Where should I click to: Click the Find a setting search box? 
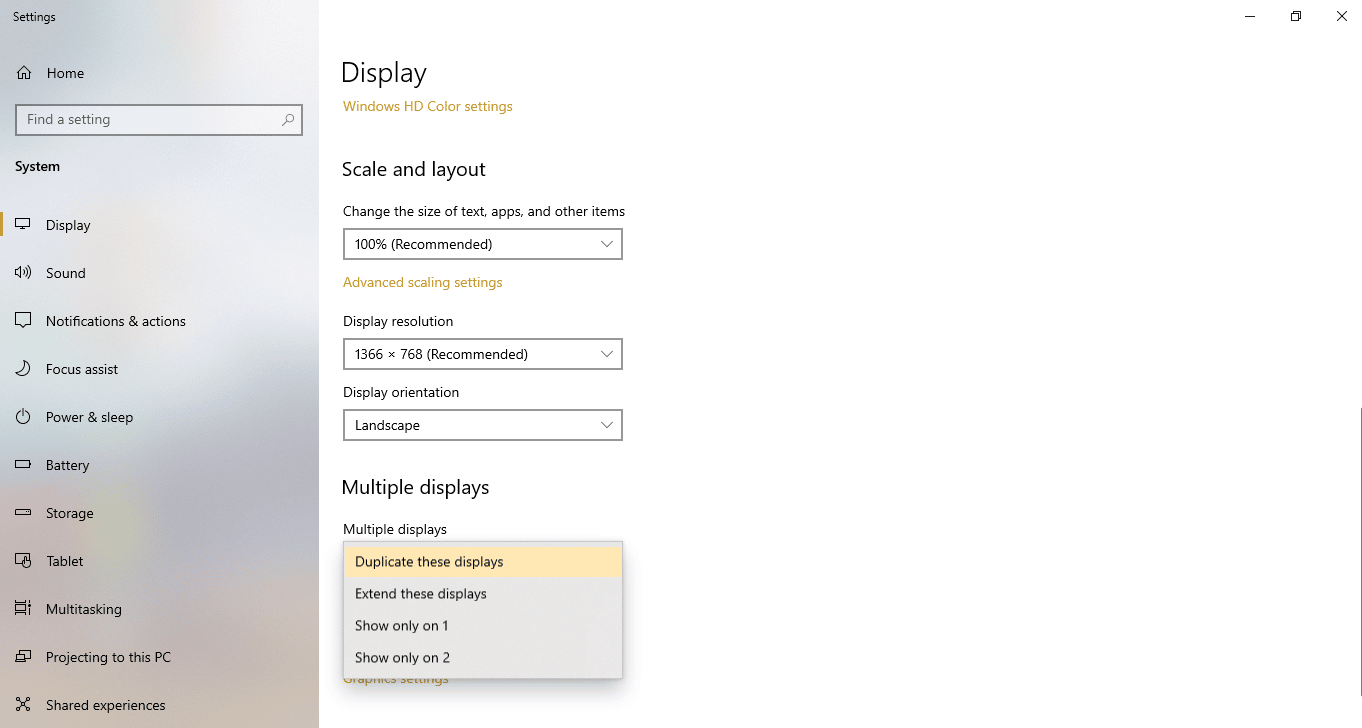click(x=159, y=119)
